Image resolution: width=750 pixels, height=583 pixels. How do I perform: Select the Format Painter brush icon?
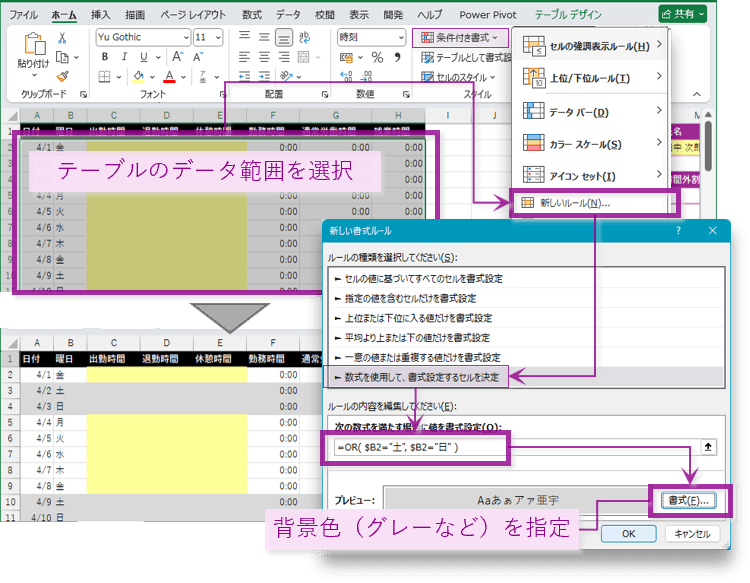tap(63, 76)
